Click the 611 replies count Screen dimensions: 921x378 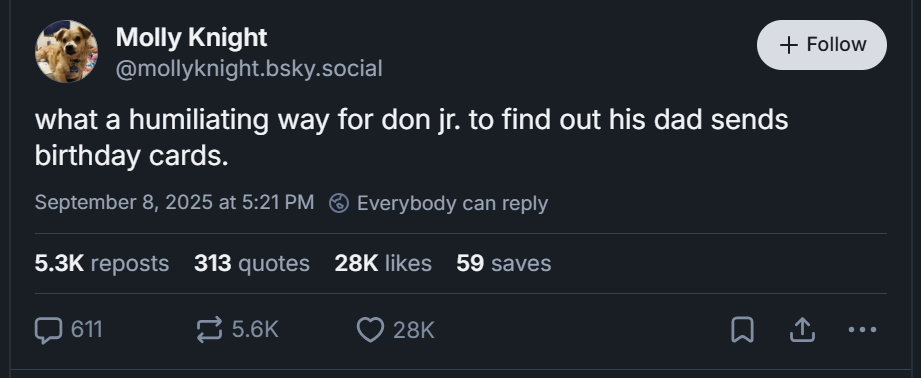87,329
